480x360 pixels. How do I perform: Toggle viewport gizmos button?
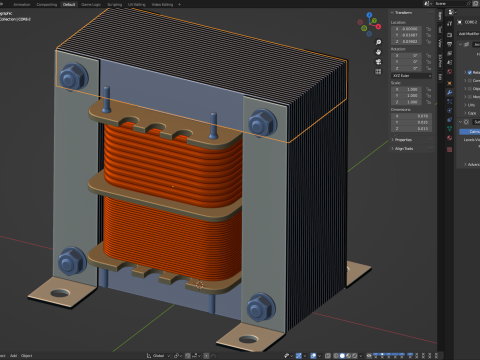click(299, 356)
